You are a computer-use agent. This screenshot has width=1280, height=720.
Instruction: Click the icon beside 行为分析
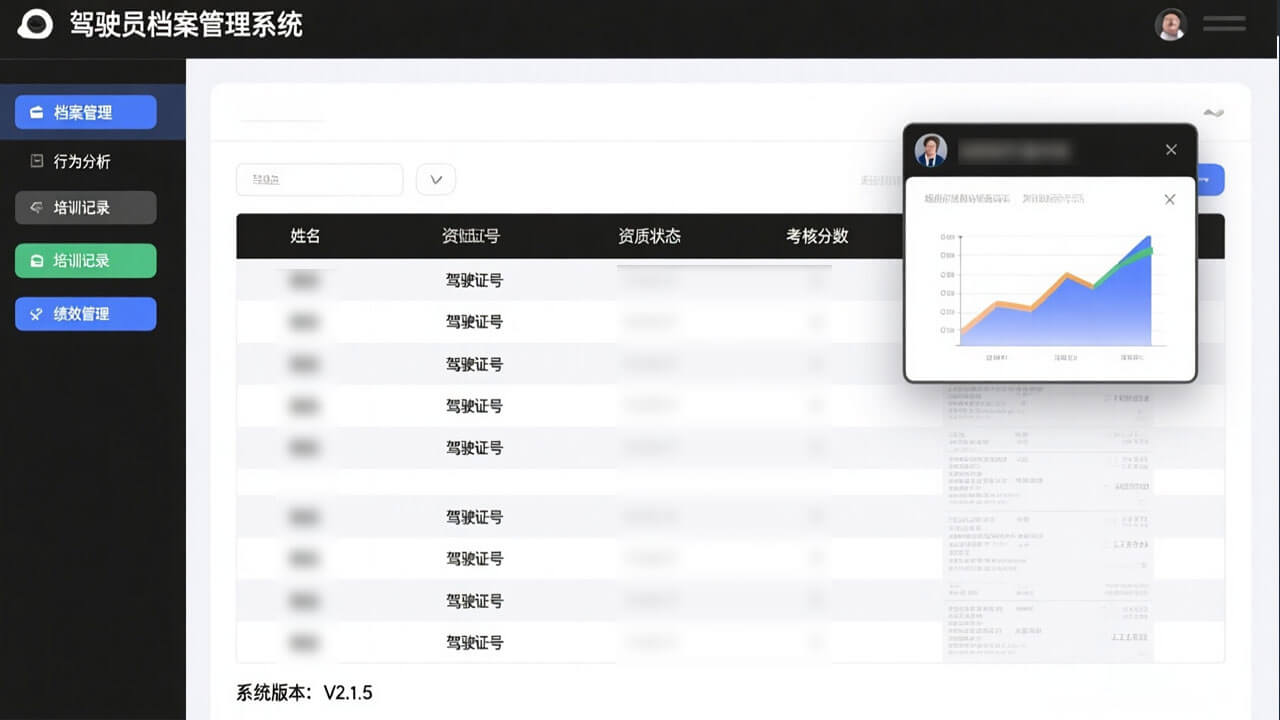click(37, 161)
